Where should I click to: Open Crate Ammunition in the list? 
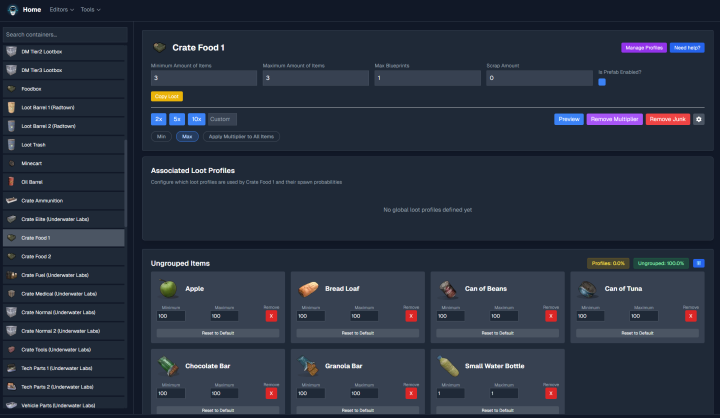click(64, 201)
